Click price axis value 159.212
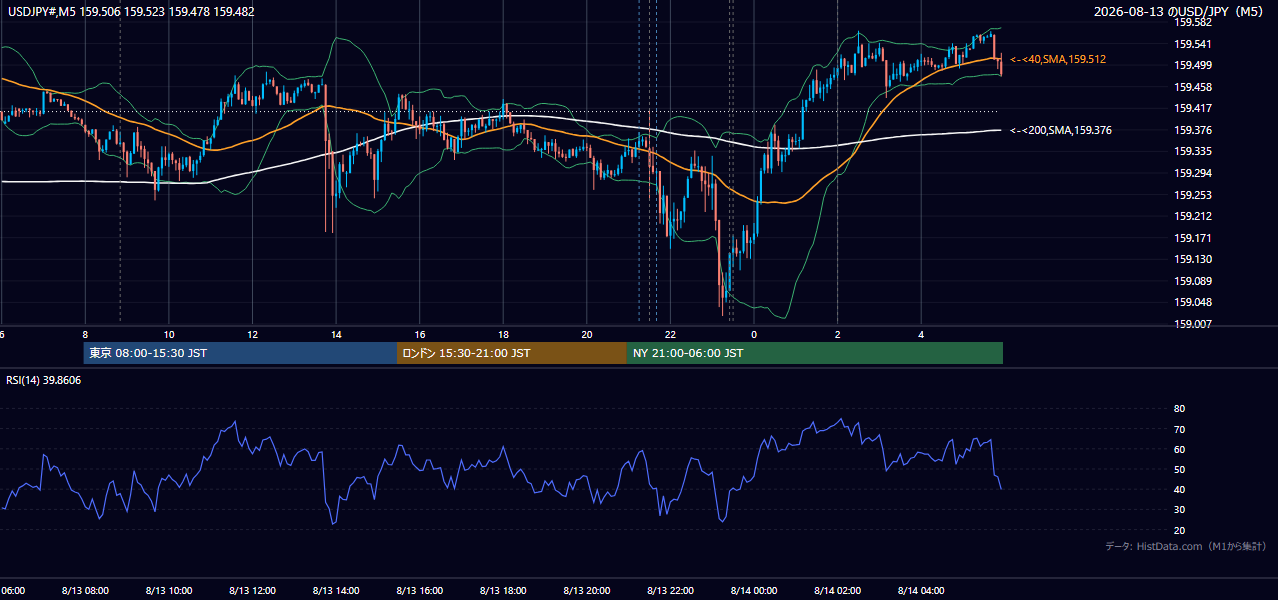 (x=1192, y=216)
